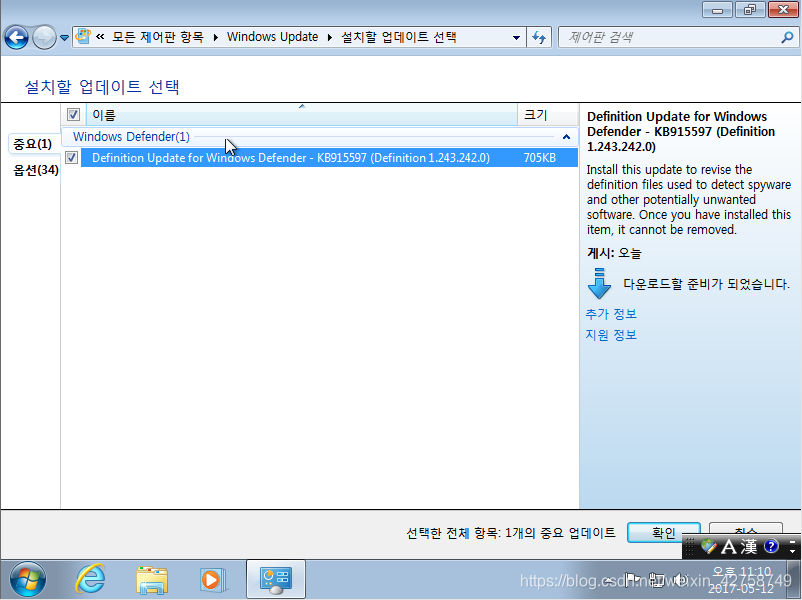Click the greyed Forward arrow button
Image resolution: width=802 pixels, height=600 pixels.
coord(44,37)
